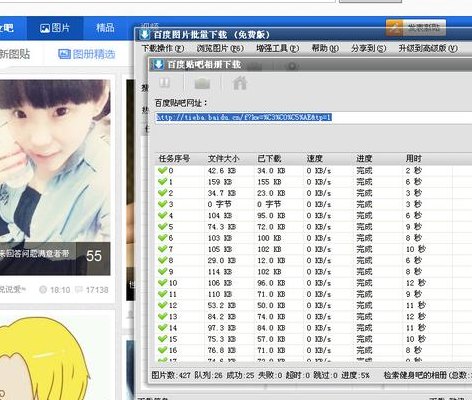
Task: Open girl photo thumbnail with 55 count
Action: (x=55, y=177)
